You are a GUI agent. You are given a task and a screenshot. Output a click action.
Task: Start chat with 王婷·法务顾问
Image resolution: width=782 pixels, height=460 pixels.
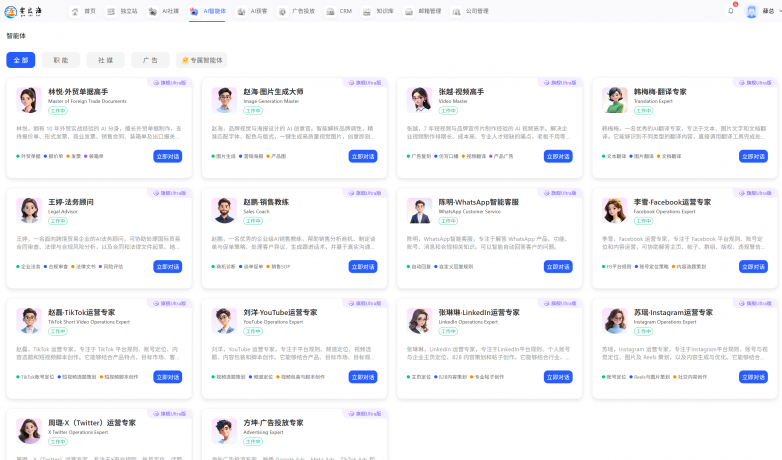pyautogui.click(x=168, y=266)
